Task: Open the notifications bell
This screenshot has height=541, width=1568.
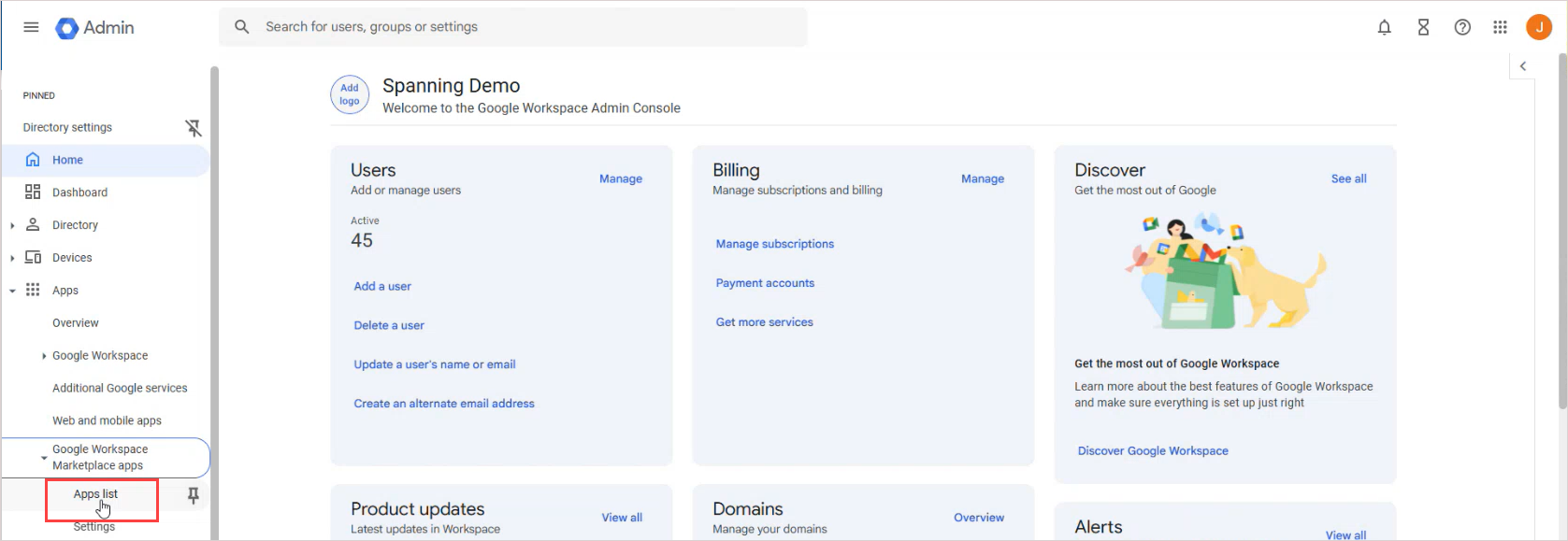Action: [x=1384, y=27]
